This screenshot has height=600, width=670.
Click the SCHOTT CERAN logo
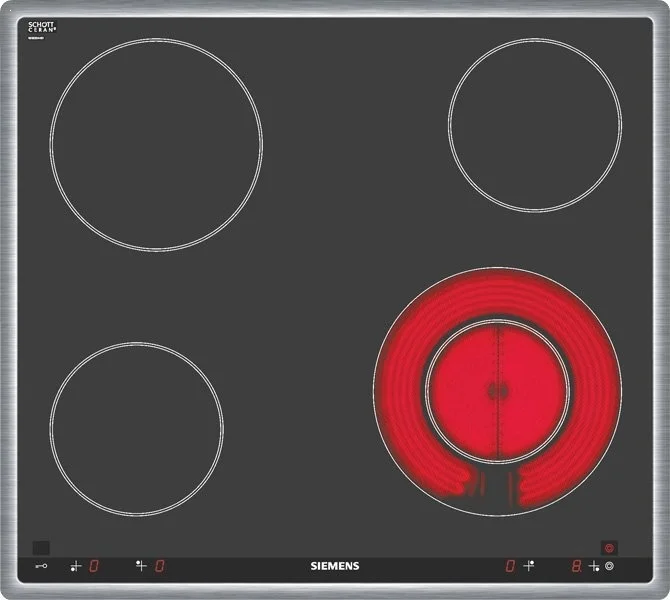42,28
